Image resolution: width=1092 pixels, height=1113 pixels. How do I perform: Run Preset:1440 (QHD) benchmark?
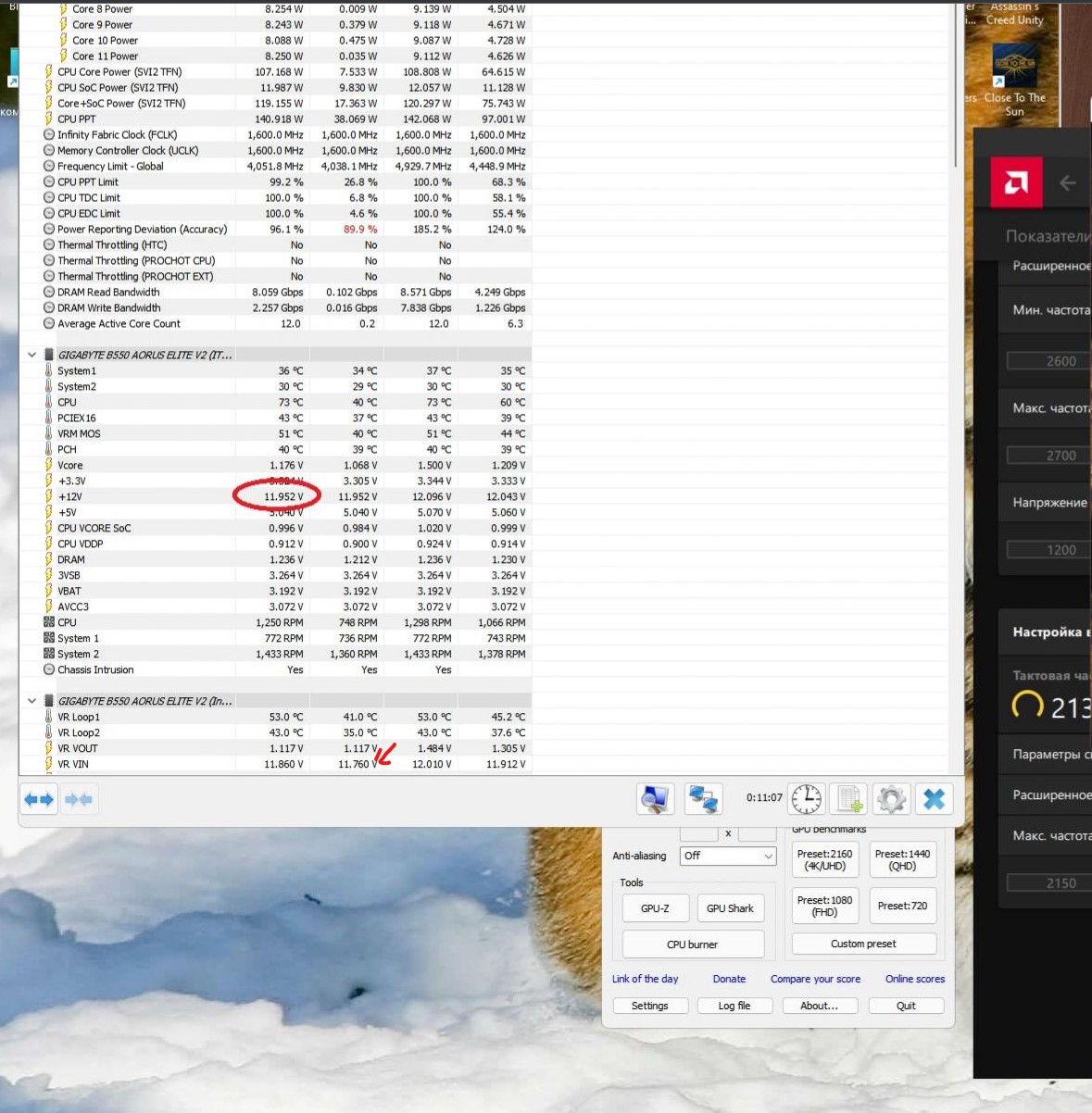[x=902, y=859]
